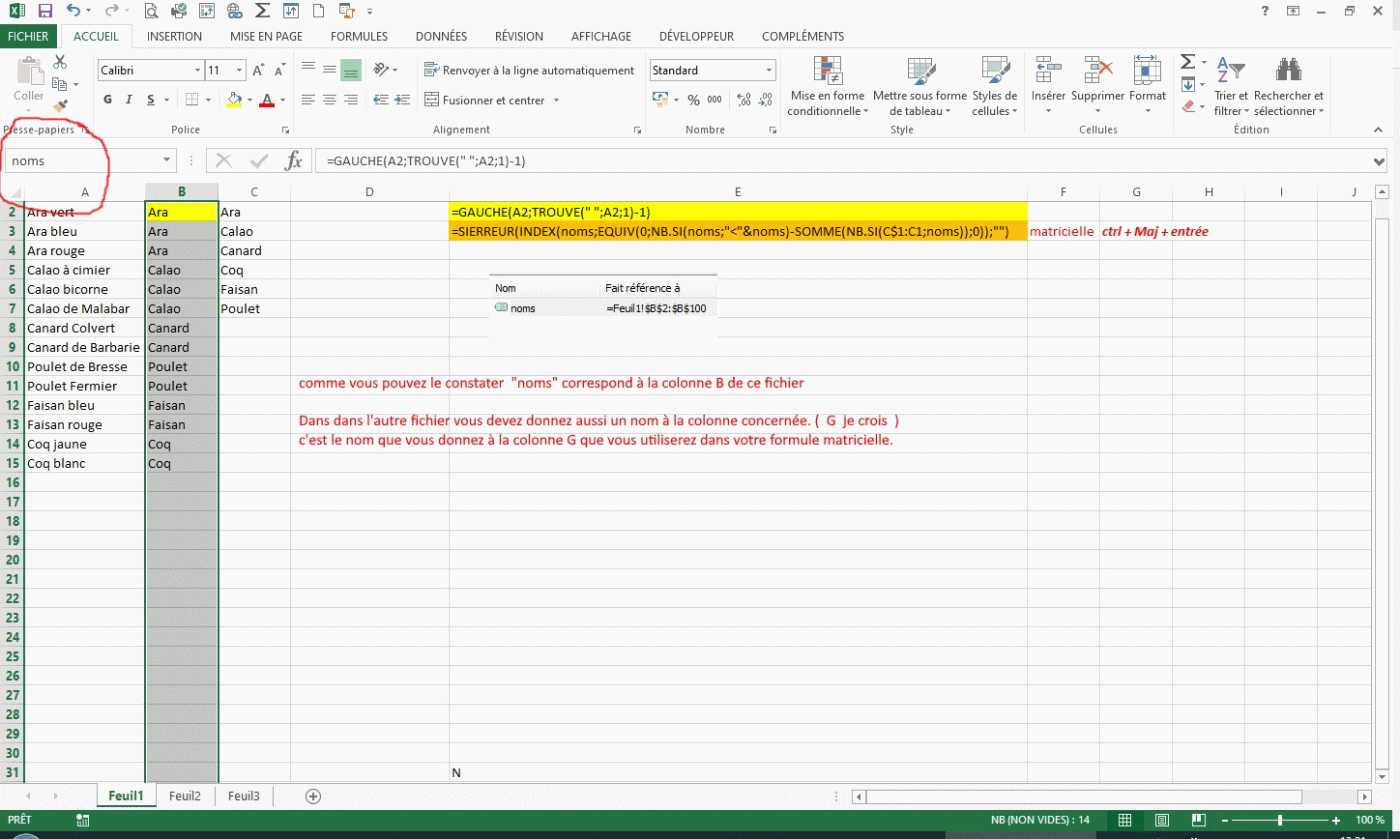Click the formula bar input field
Viewport: 1400px width, 839px height.
pos(840,161)
